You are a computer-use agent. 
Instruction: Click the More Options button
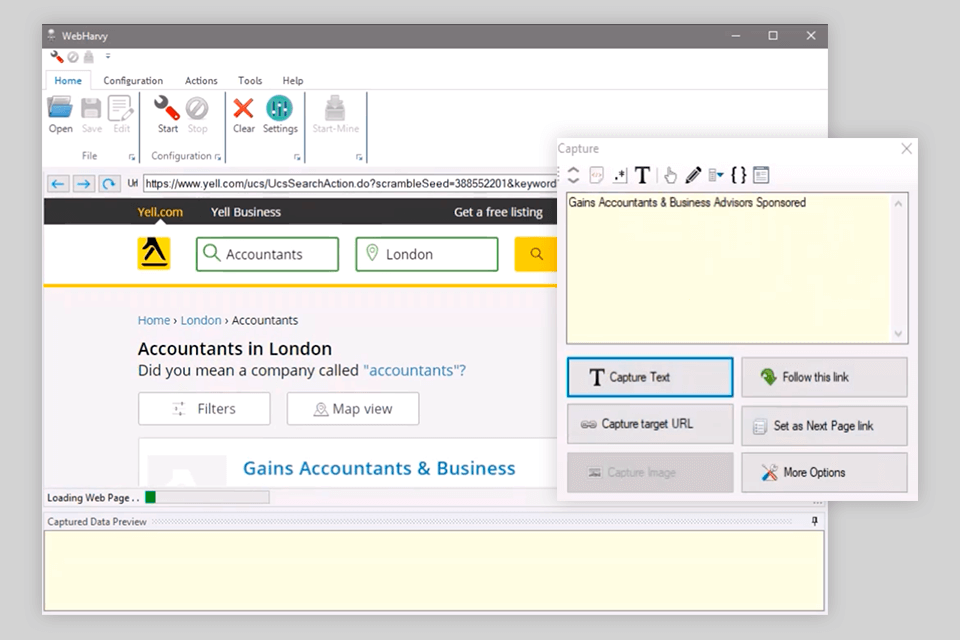[x=824, y=472]
